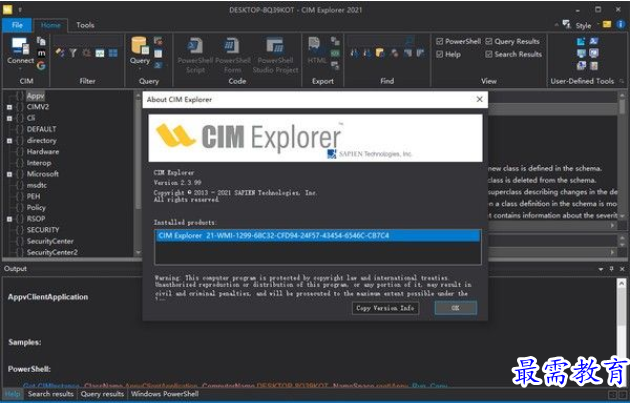Click the teal window icon in Filter group
The width and height of the screenshot is (636, 403).
100,53
